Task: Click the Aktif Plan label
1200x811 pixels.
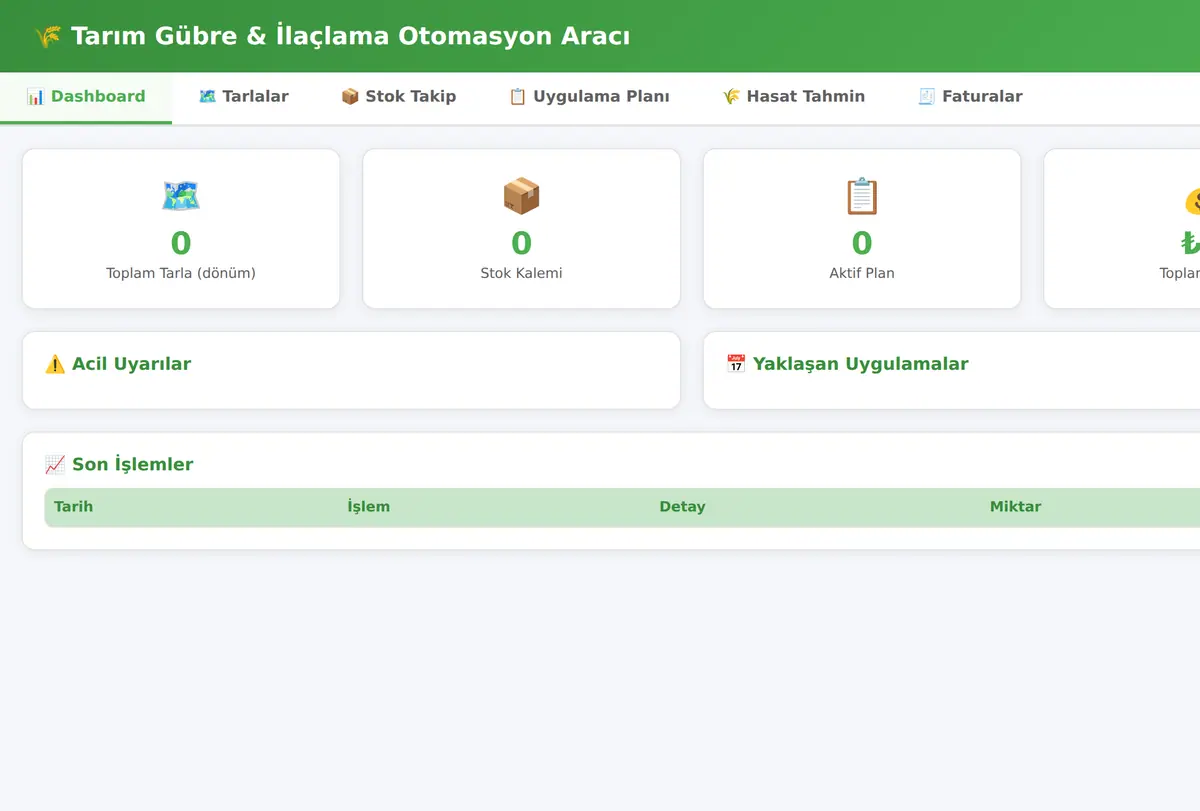Action: 862,273
